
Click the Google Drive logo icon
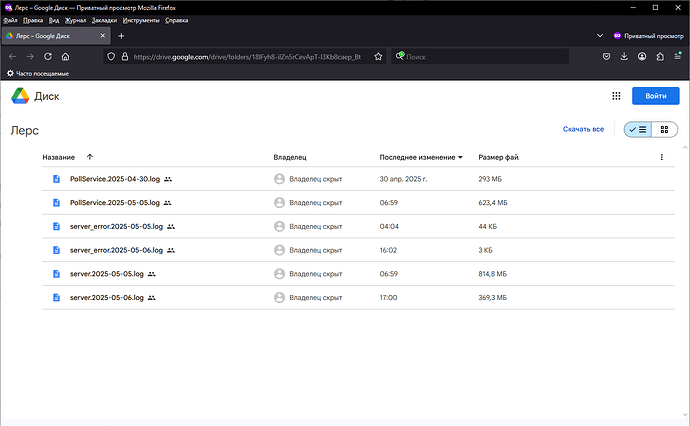click(20, 96)
